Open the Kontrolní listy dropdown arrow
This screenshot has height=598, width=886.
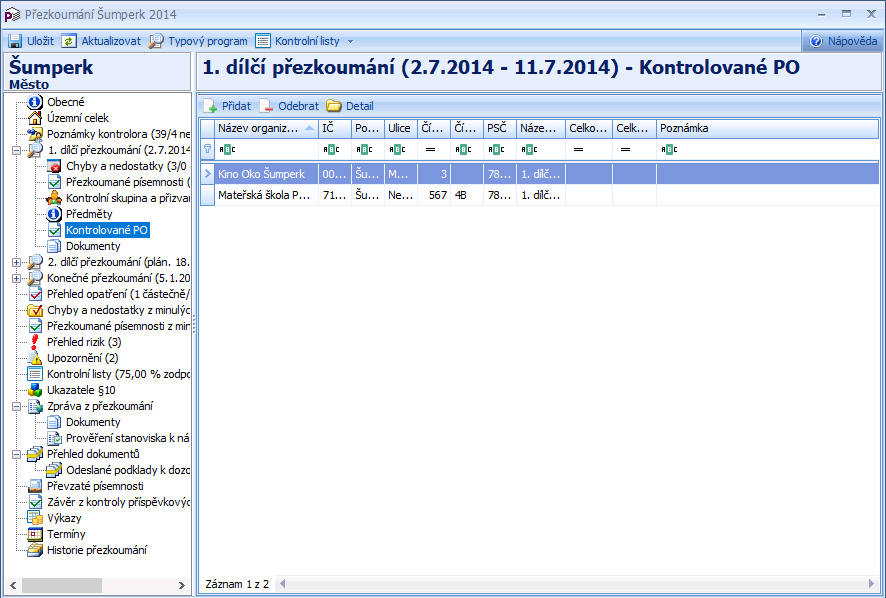pos(350,41)
